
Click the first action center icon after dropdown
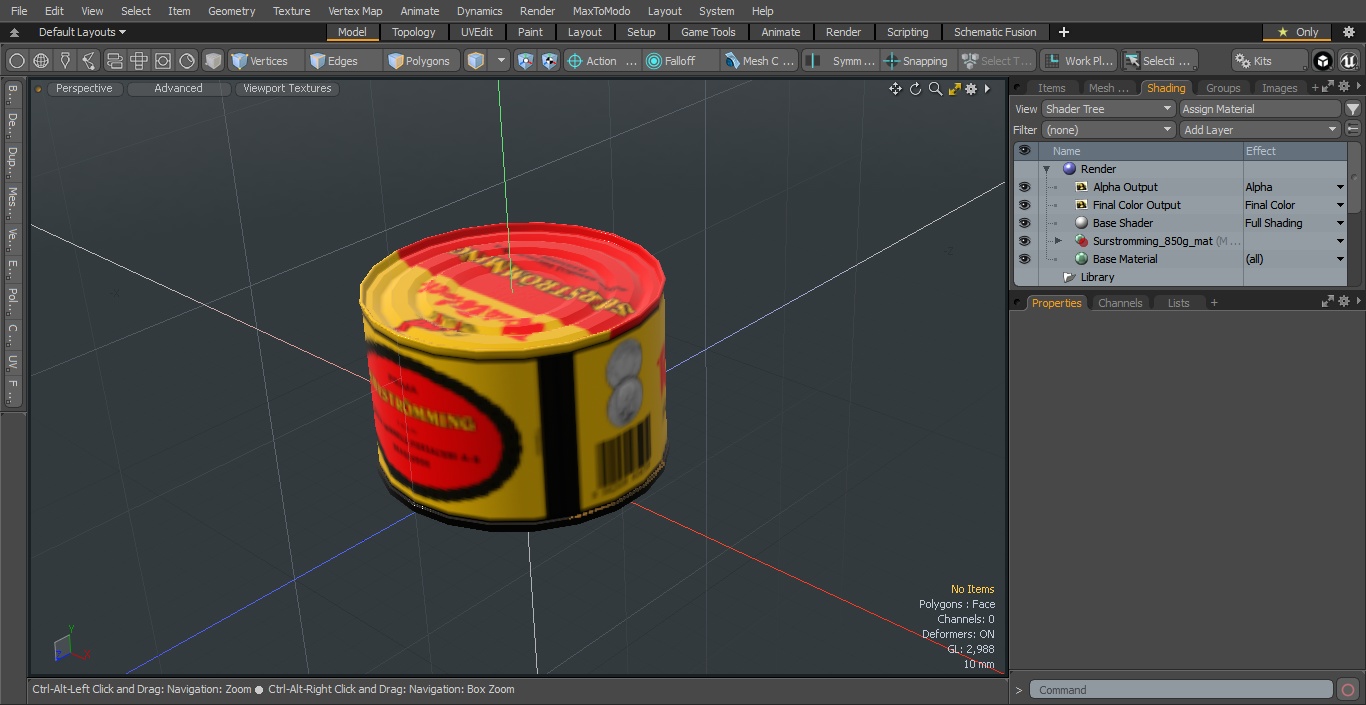point(526,61)
